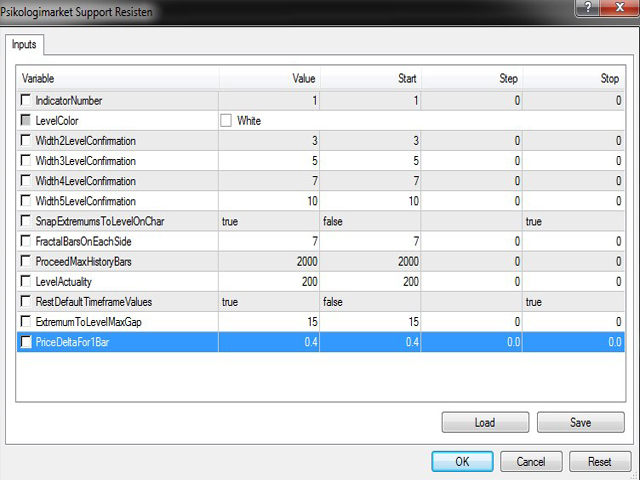Confirm settings with the OK button
Image resolution: width=640 pixels, height=480 pixels.
(x=462, y=461)
